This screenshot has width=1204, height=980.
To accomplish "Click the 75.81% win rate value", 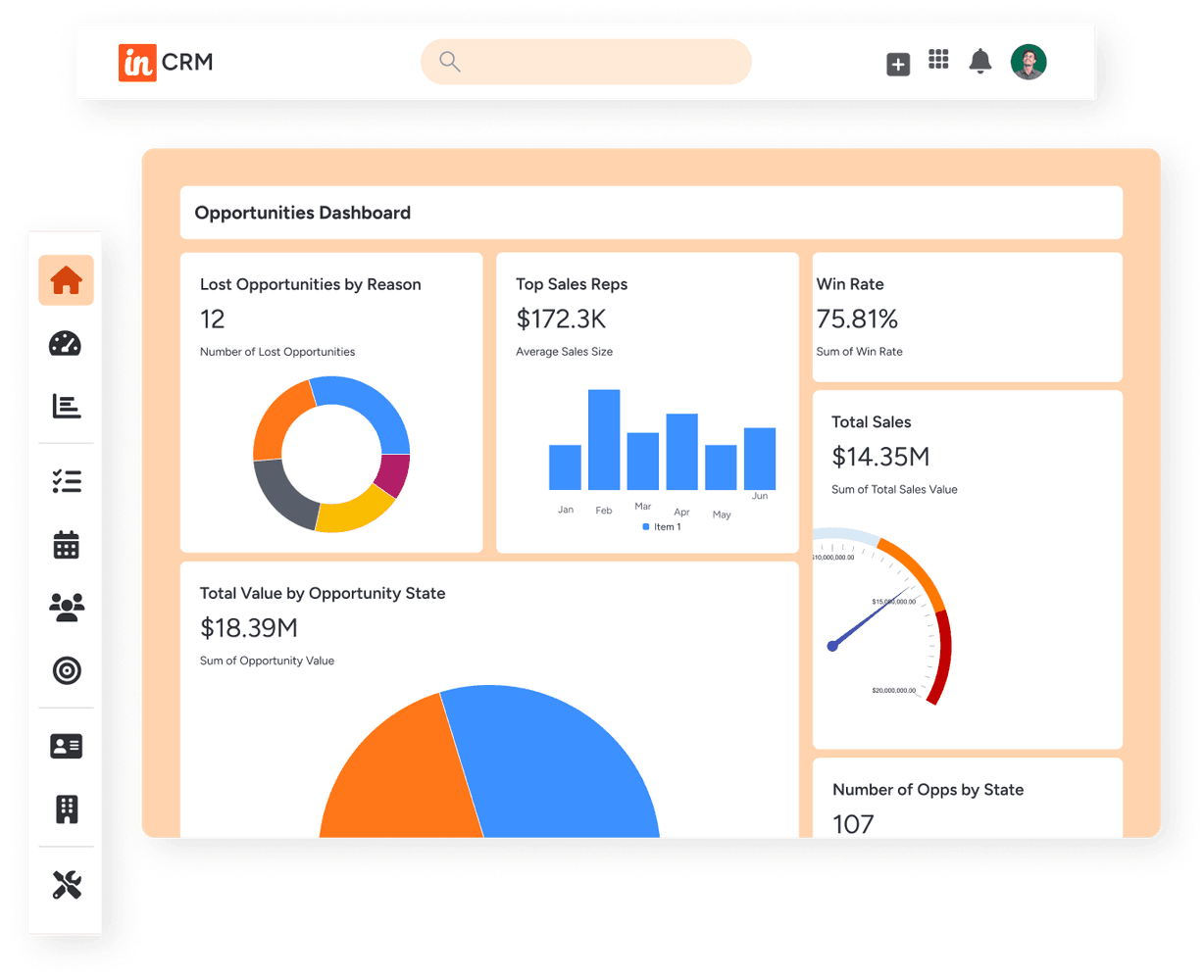I will [x=857, y=318].
